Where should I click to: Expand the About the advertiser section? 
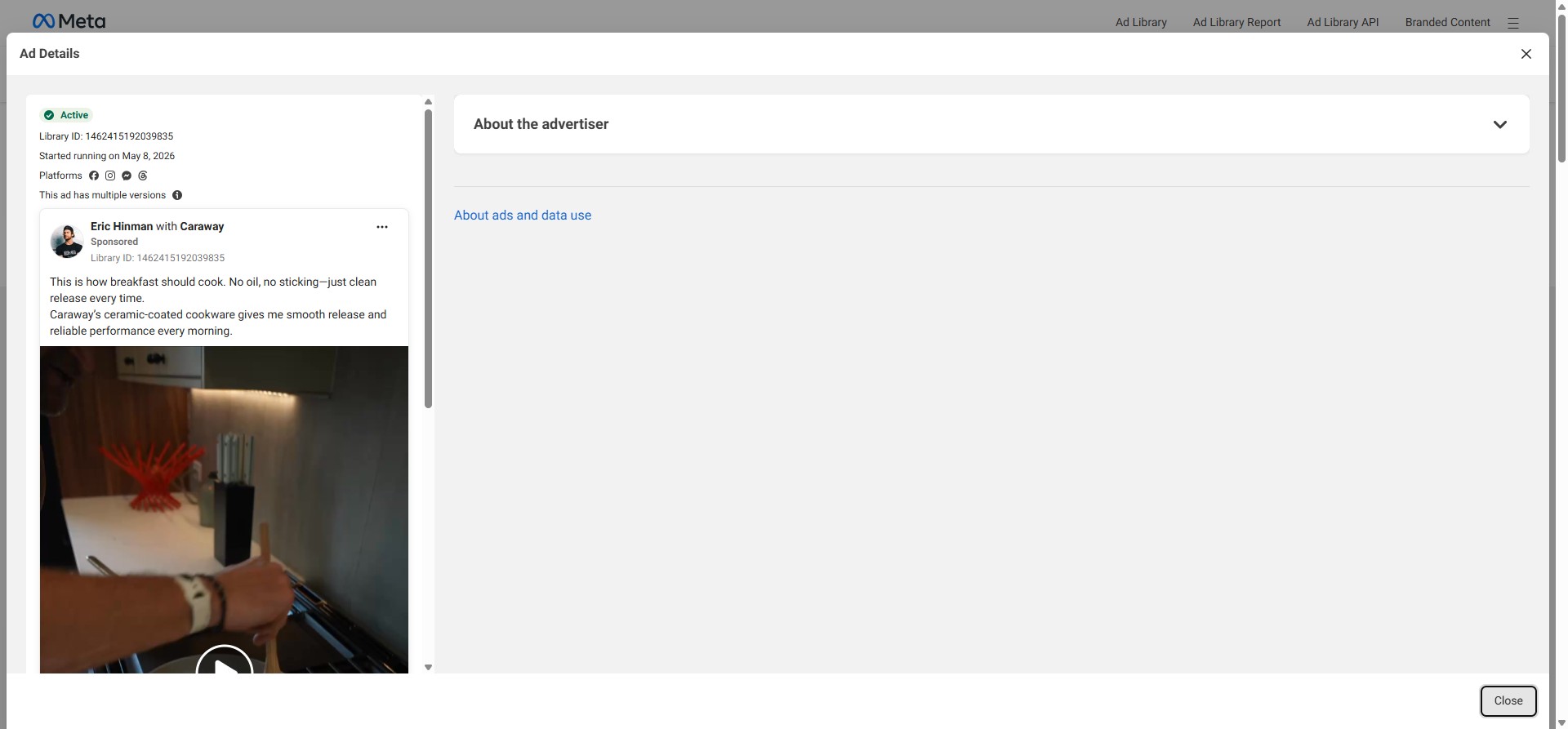[991, 124]
